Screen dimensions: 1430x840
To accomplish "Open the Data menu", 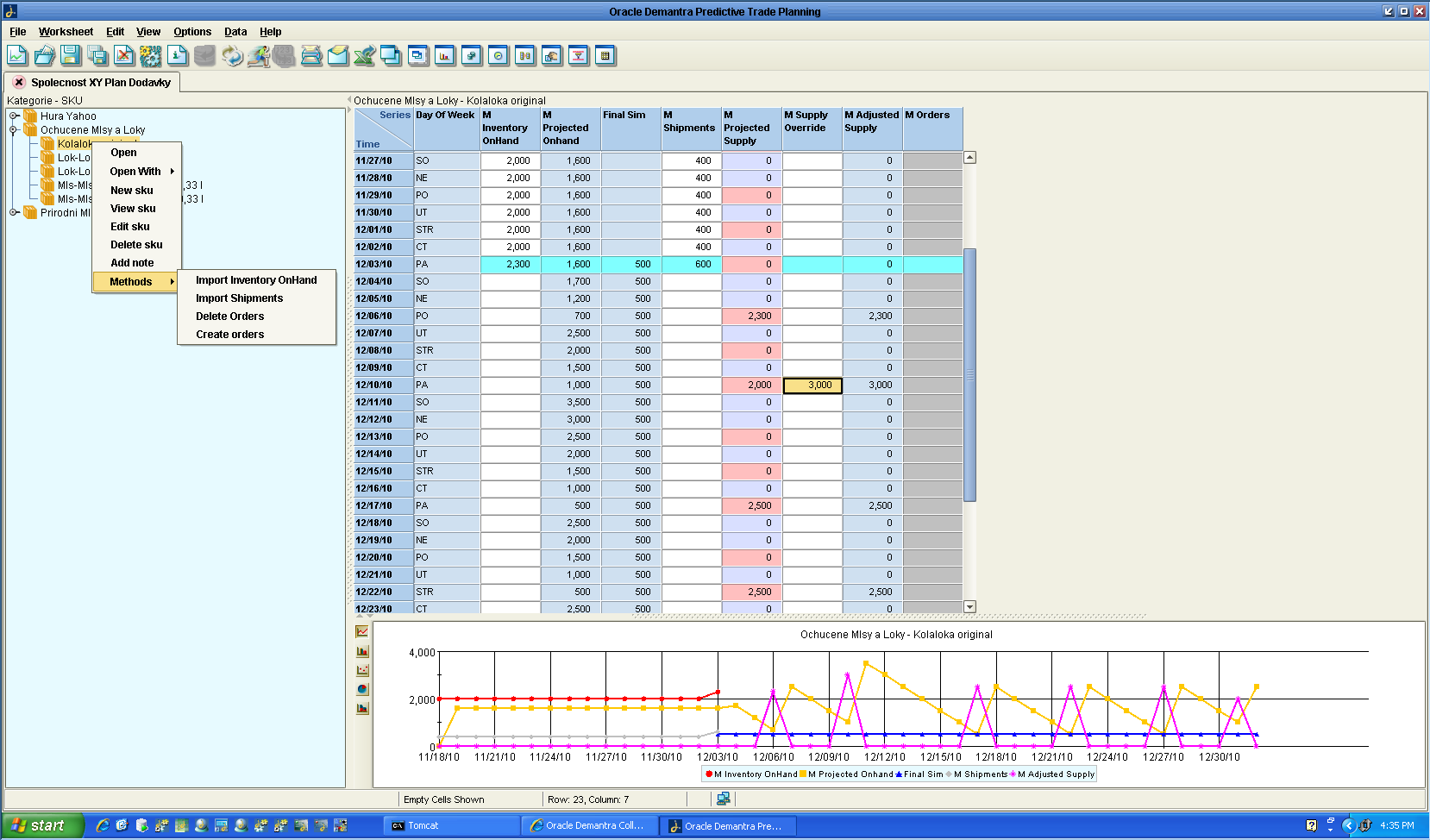I will pos(235,32).
